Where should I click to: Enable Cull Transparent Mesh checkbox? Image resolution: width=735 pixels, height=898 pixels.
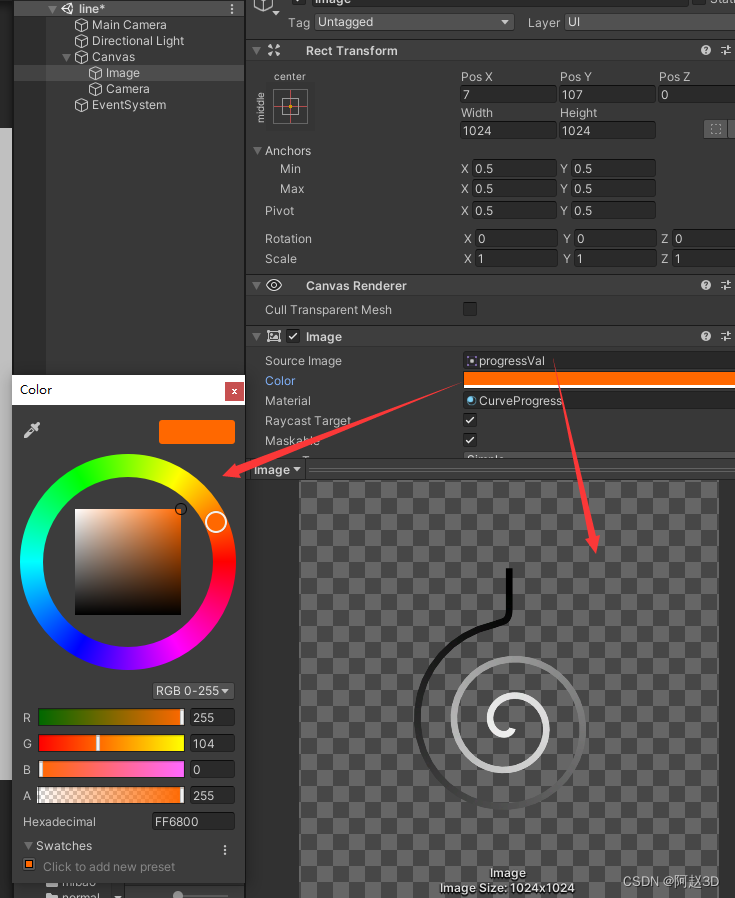click(470, 309)
